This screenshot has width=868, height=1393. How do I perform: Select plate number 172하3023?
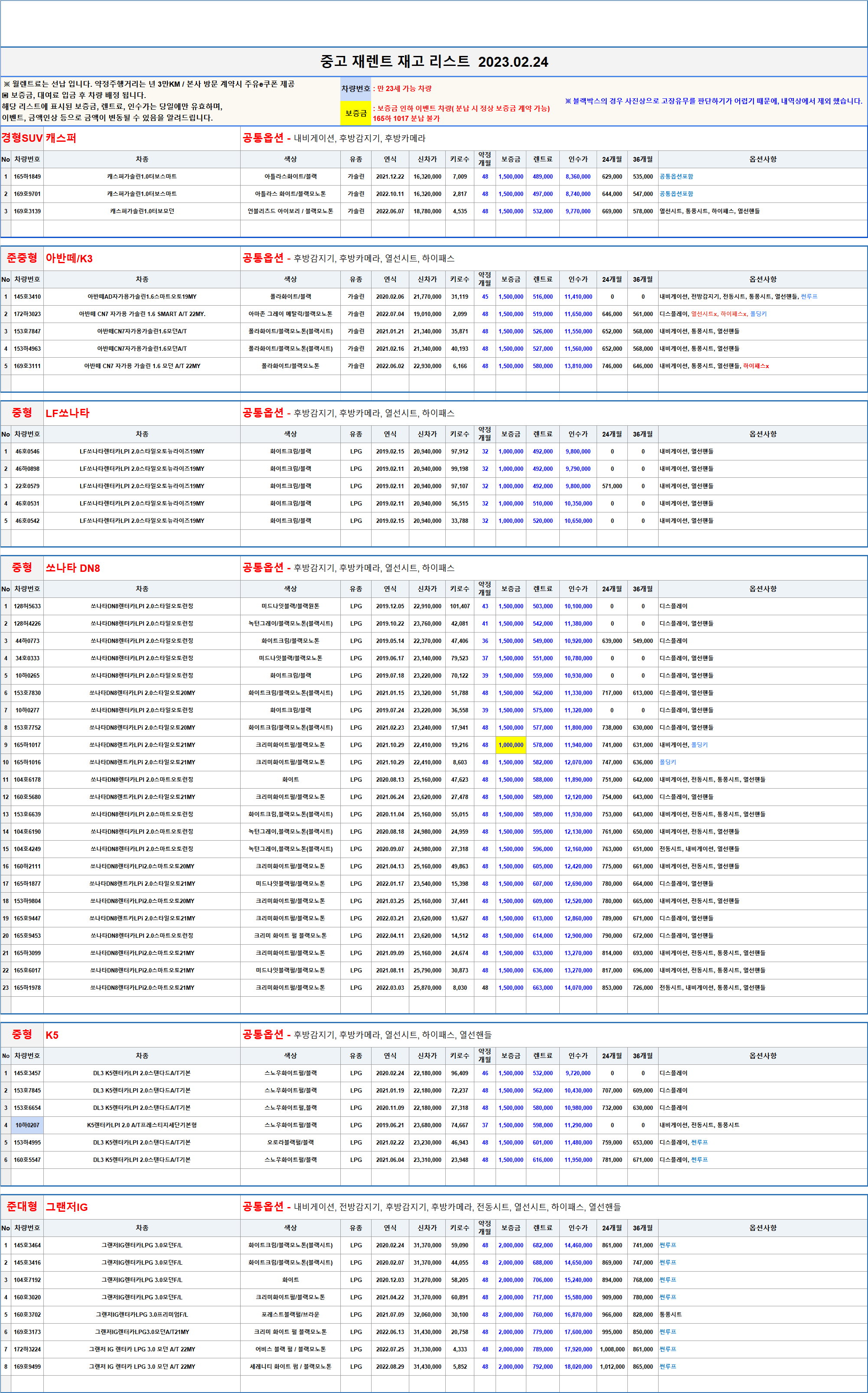click(x=28, y=314)
